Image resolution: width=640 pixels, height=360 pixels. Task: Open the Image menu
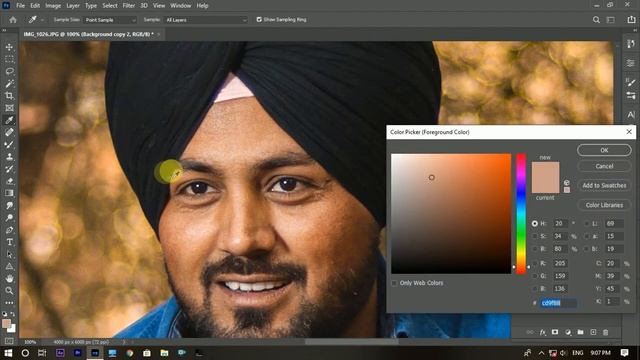[x=53, y=6]
